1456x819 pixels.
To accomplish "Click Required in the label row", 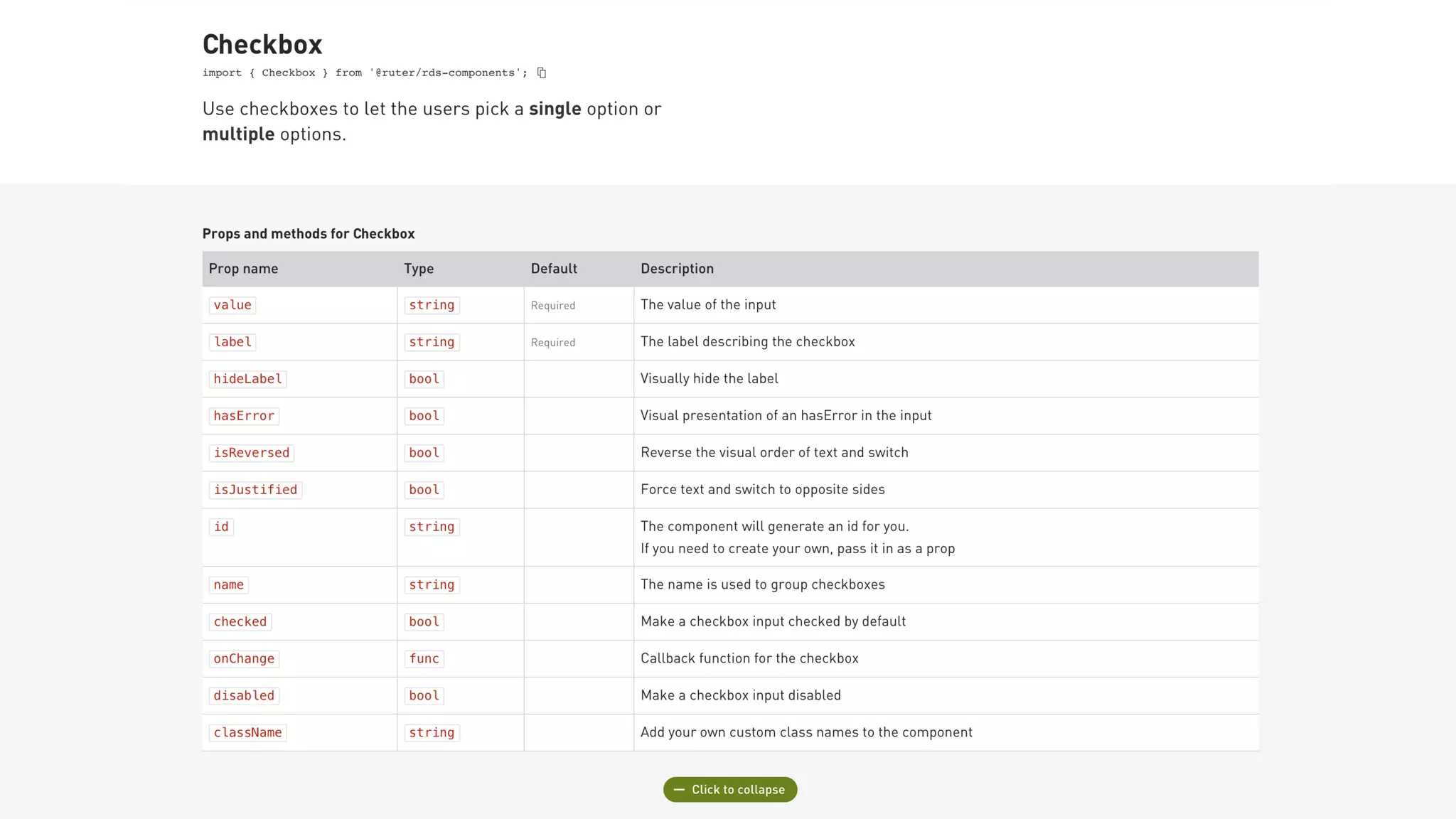I will 553,343.
